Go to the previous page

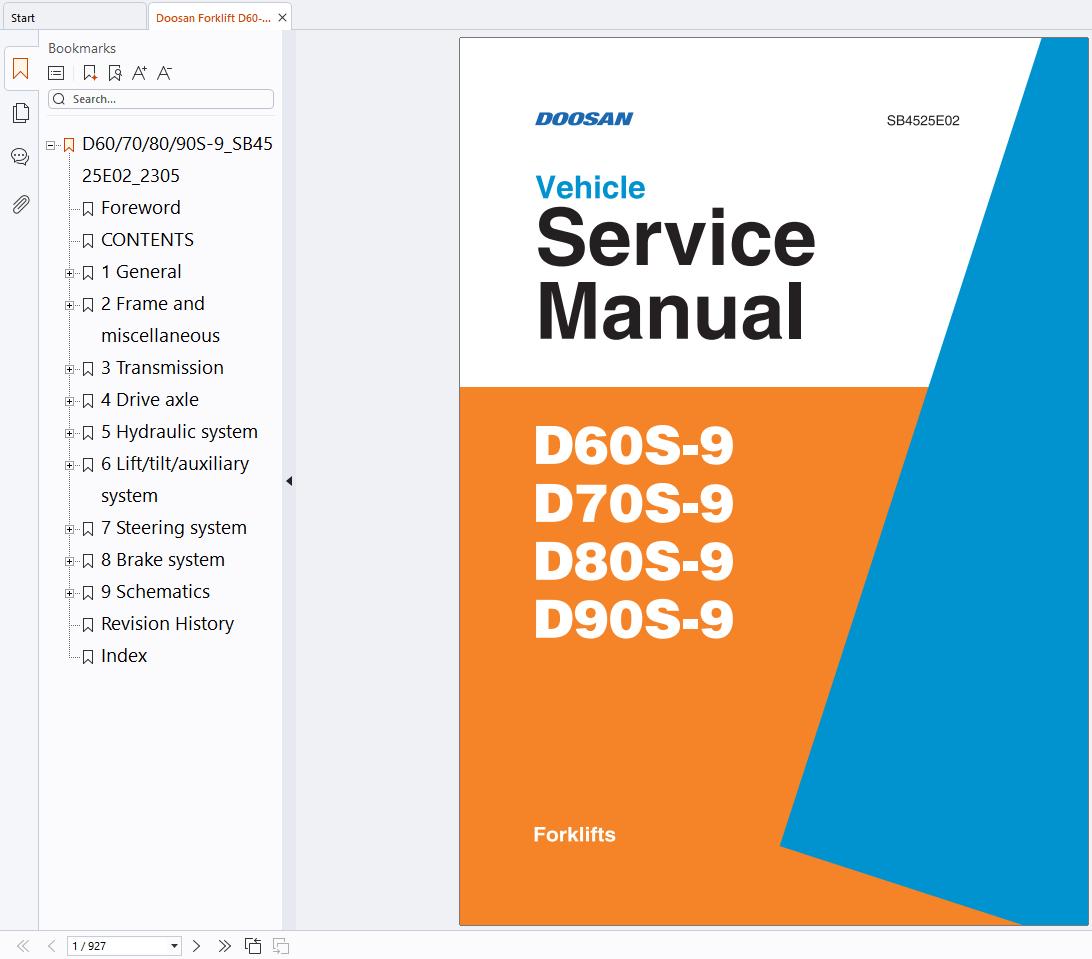point(52,946)
